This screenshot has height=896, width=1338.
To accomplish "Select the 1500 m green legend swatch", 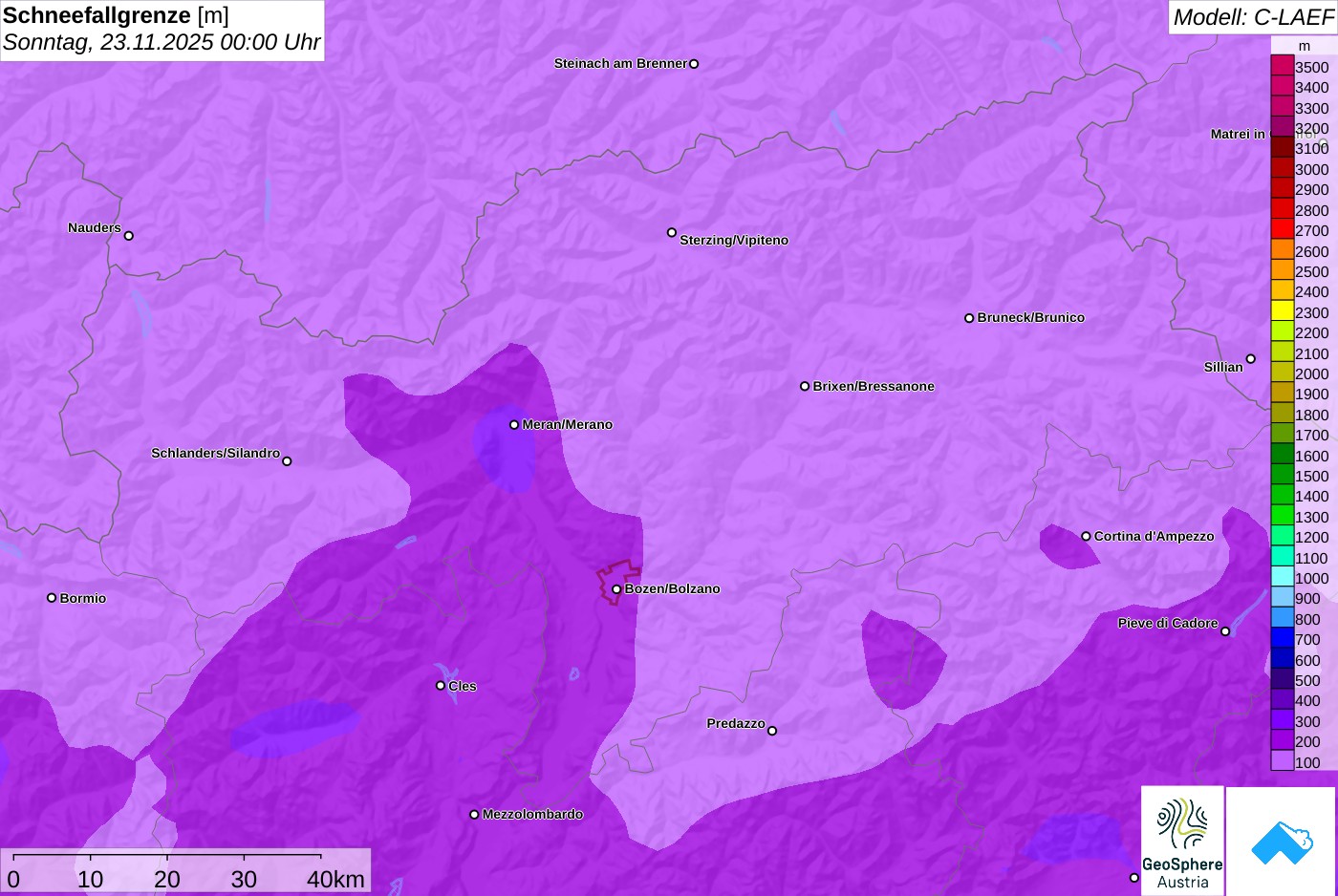I will tap(1283, 475).
